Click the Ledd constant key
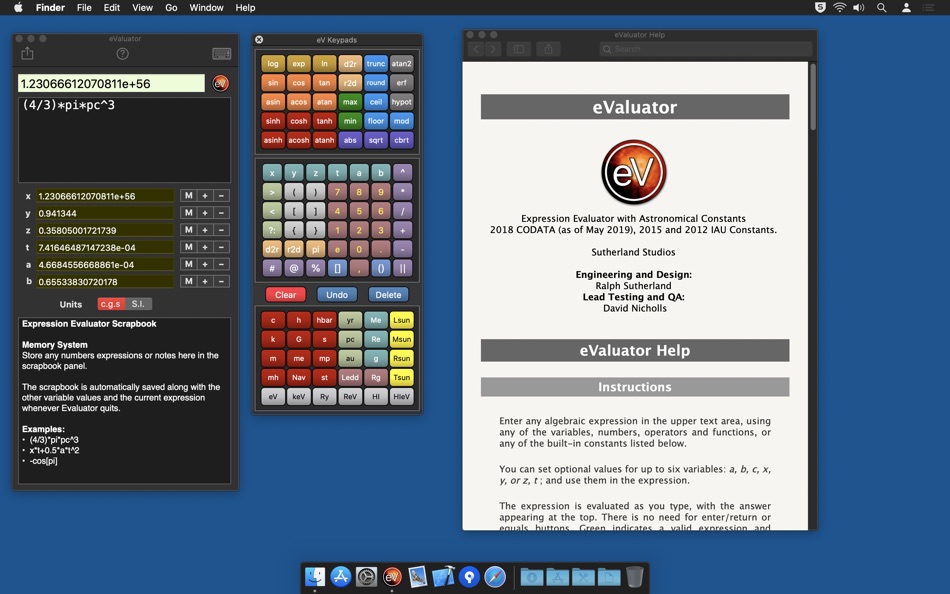Image resolution: width=950 pixels, height=594 pixels. click(350, 377)
